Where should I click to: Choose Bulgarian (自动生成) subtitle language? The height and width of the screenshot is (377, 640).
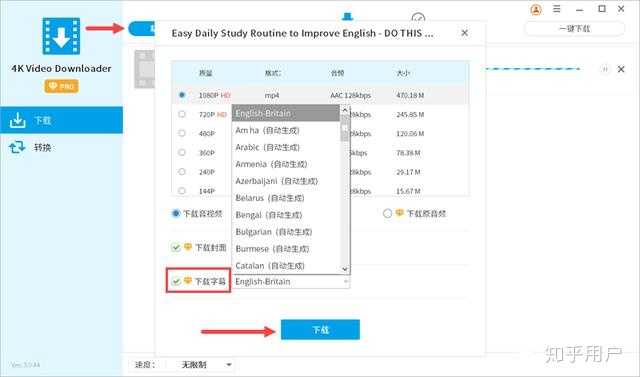point(286,232)
